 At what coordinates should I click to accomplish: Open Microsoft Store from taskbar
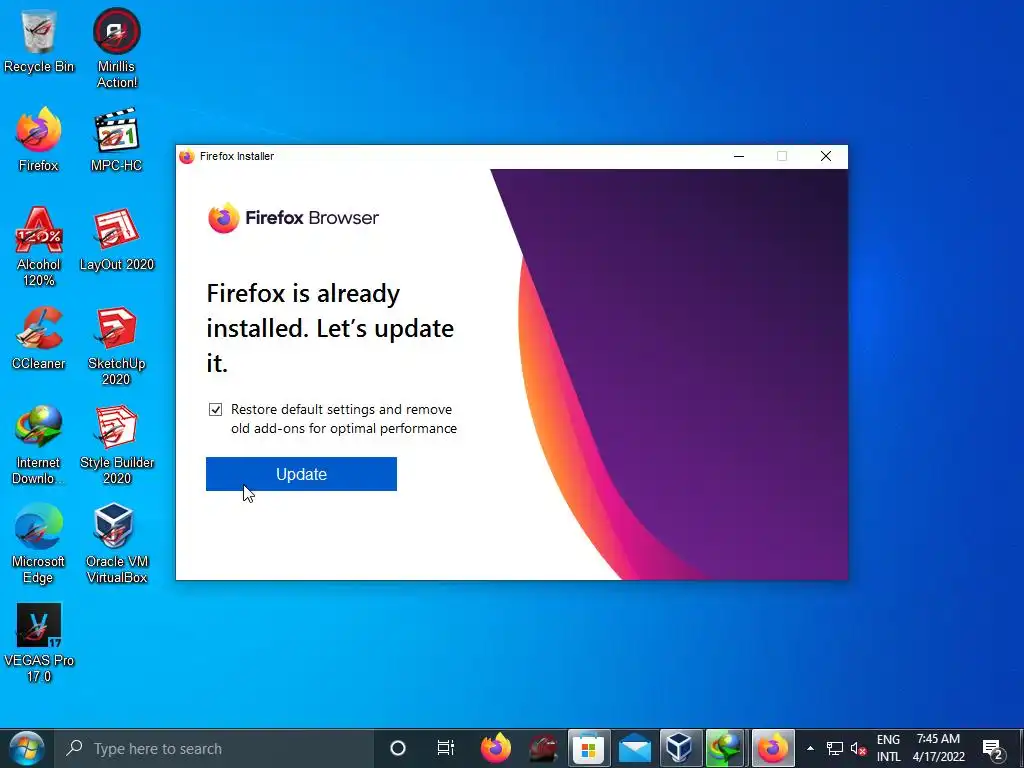point(589,748)
